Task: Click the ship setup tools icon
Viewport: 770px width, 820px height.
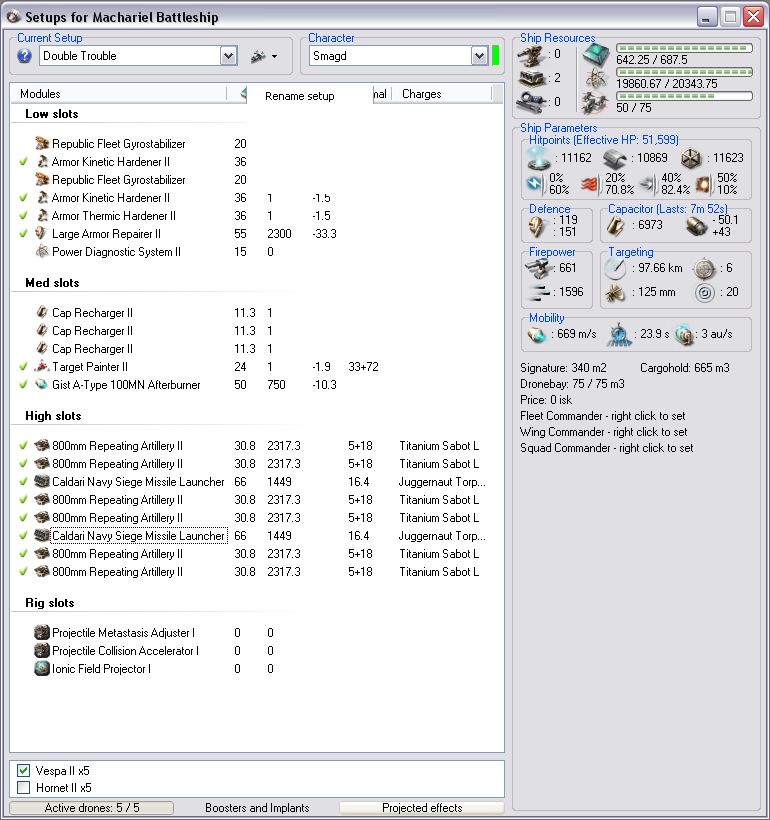Action: [x=258, y=56]
